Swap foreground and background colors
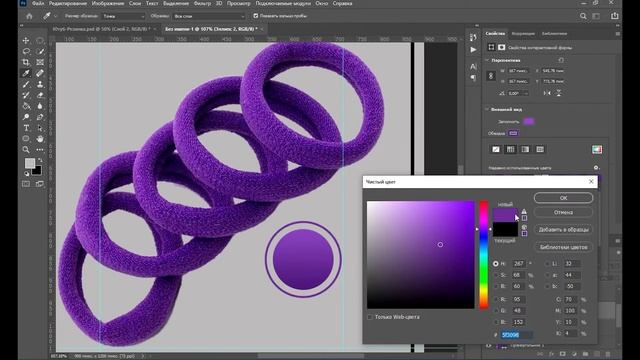Image resolution: width=640 pixels, height=360 pixels. point(40,160)
